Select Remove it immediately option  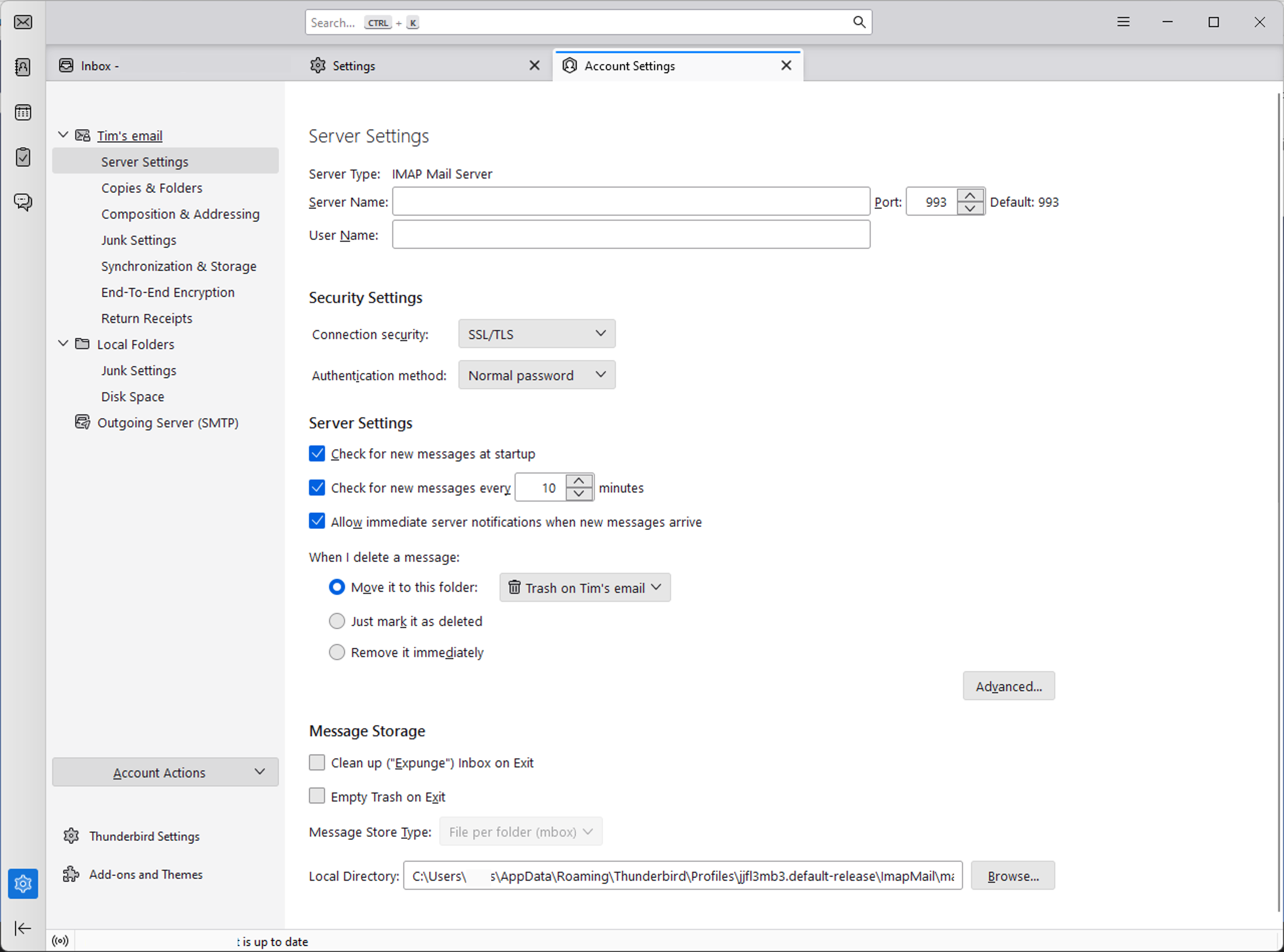[337, 652]
